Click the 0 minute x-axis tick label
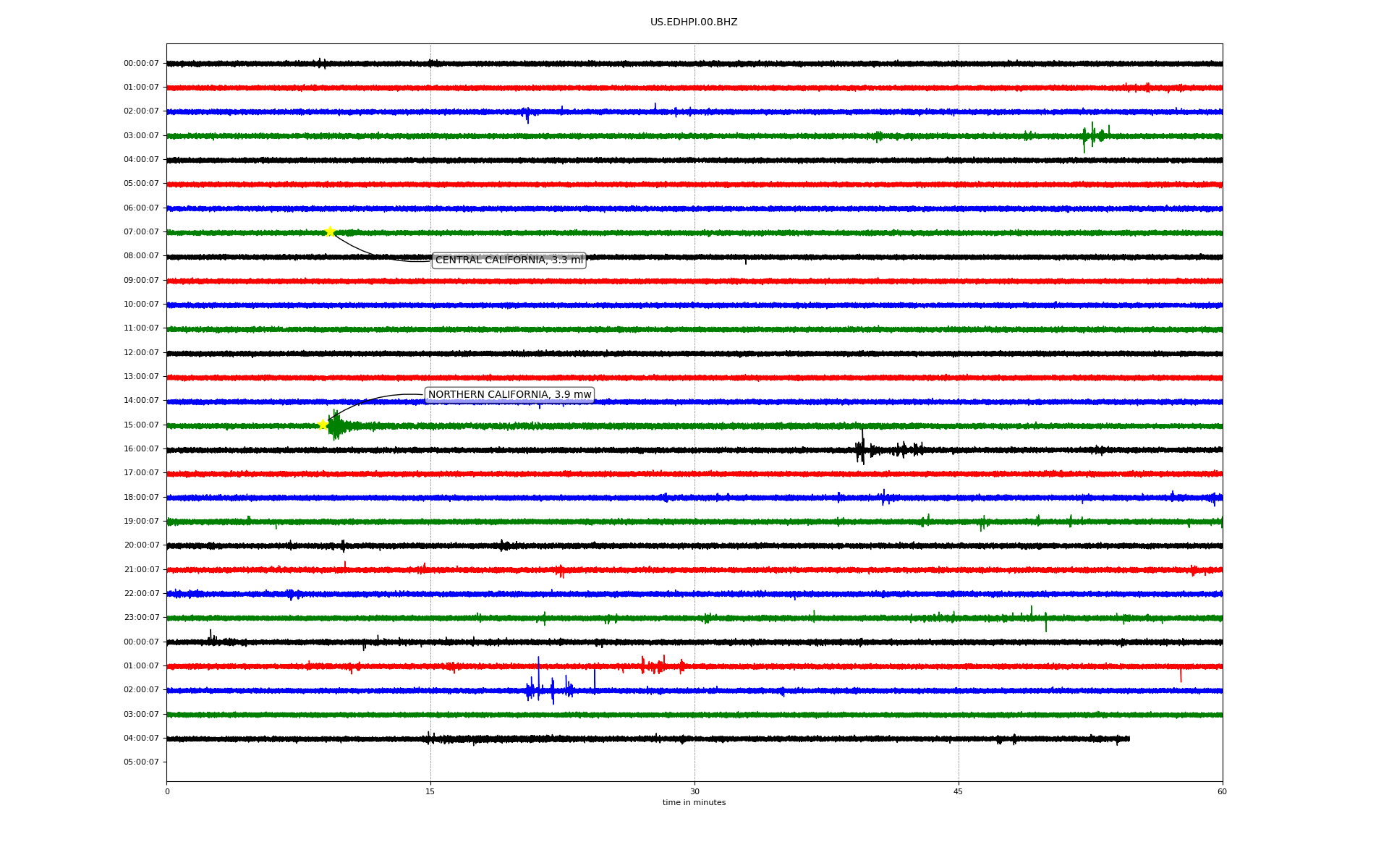This screenshot has height=868, width=1389. tap(167, 792)
